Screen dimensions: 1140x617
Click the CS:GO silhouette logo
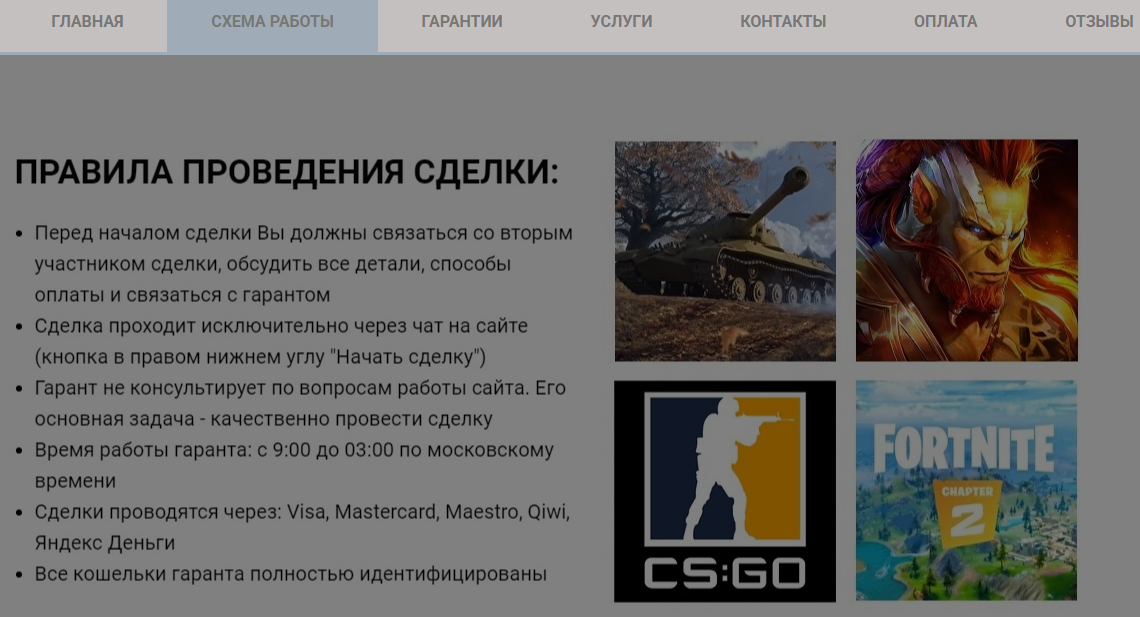tap(724, 465)
